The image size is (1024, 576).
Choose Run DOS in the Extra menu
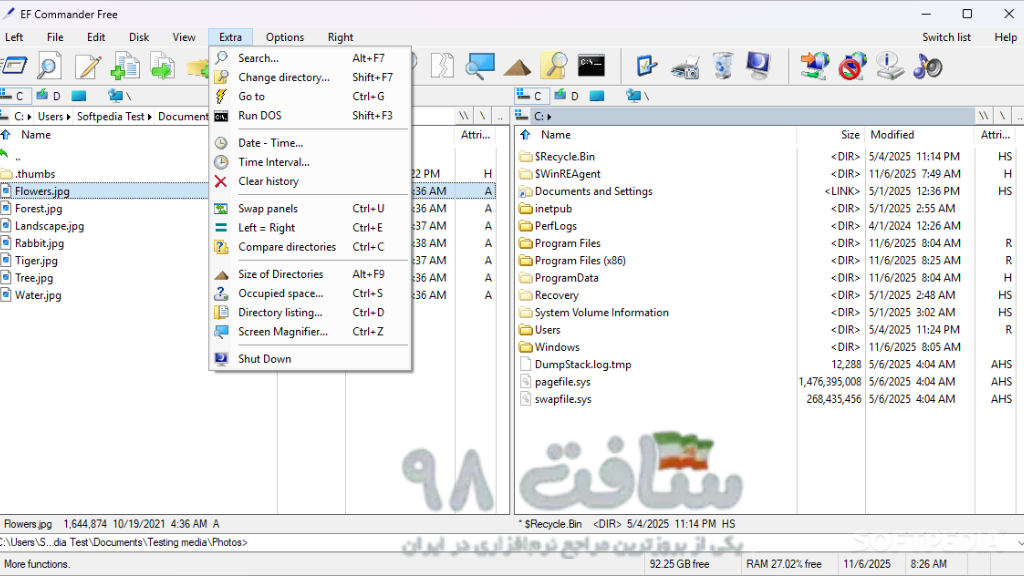pyautogui.click(x=310, y=115)
